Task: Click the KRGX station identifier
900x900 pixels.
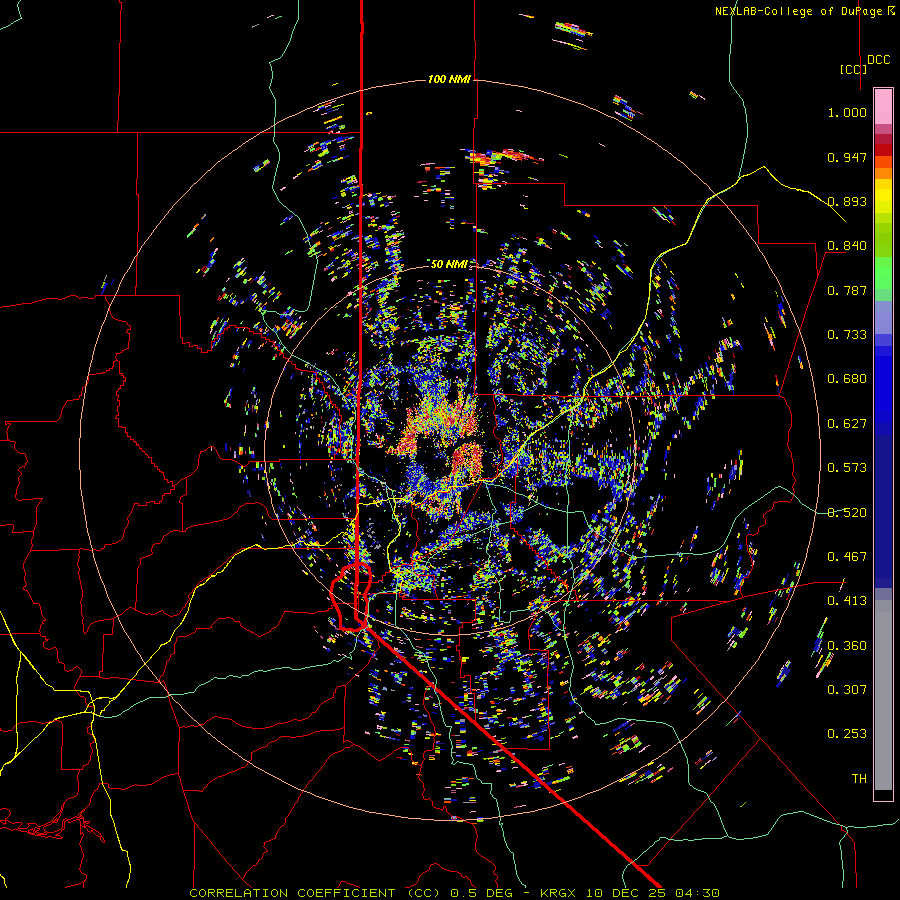Action: [x=561, y=893]
